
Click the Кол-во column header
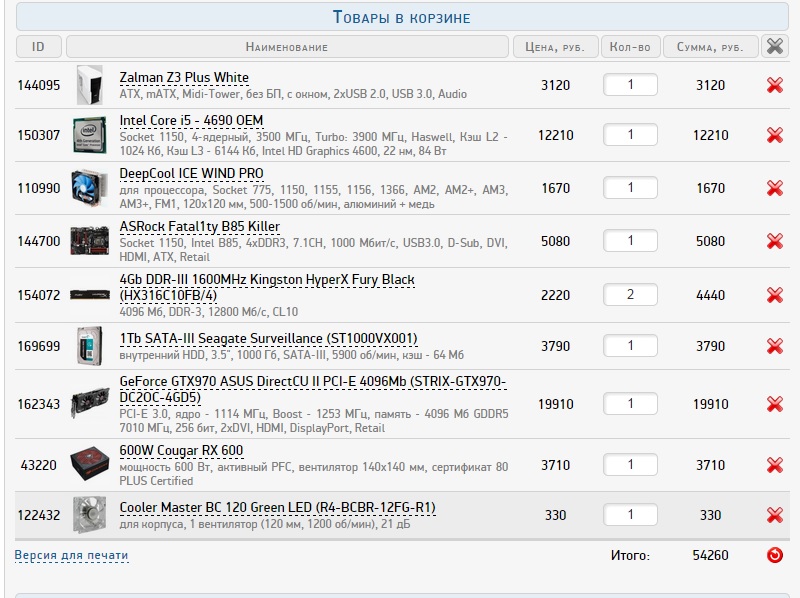point(630,46)
